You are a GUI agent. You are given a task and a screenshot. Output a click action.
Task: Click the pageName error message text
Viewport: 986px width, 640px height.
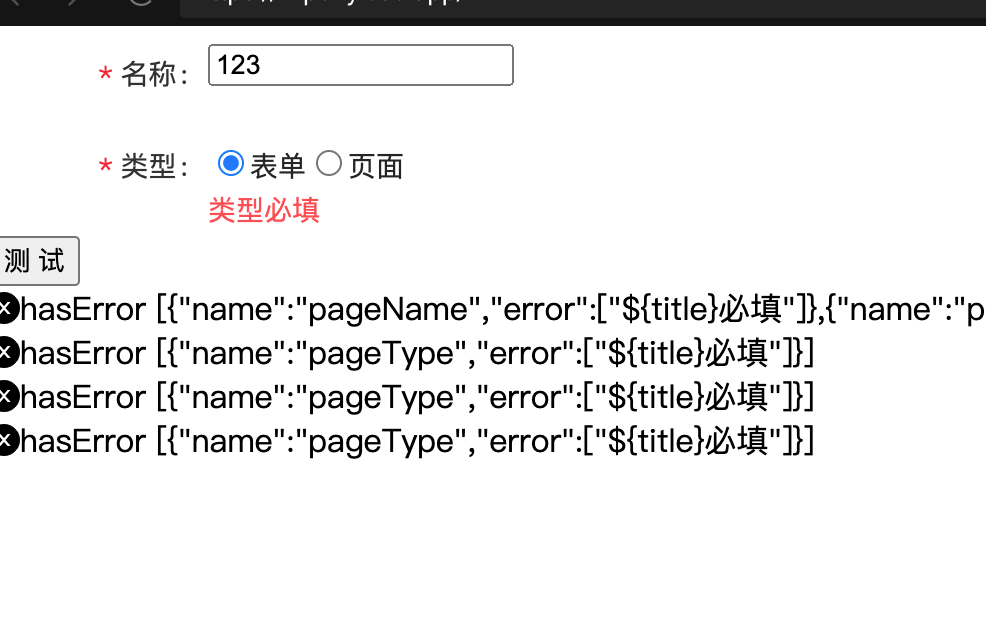pyautogui.click(x=500, y=308)
